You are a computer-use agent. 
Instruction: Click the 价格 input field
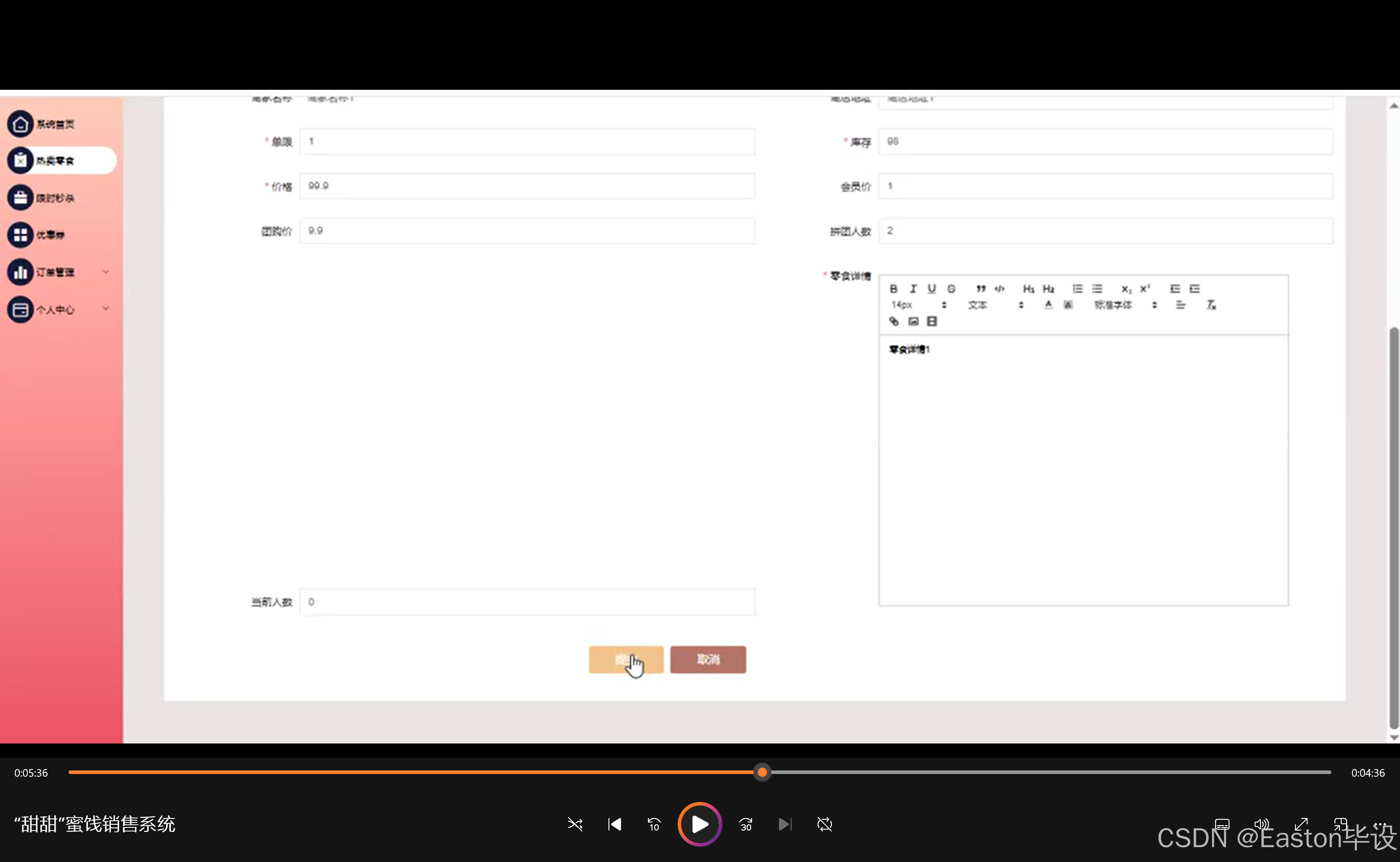[527, 186]
